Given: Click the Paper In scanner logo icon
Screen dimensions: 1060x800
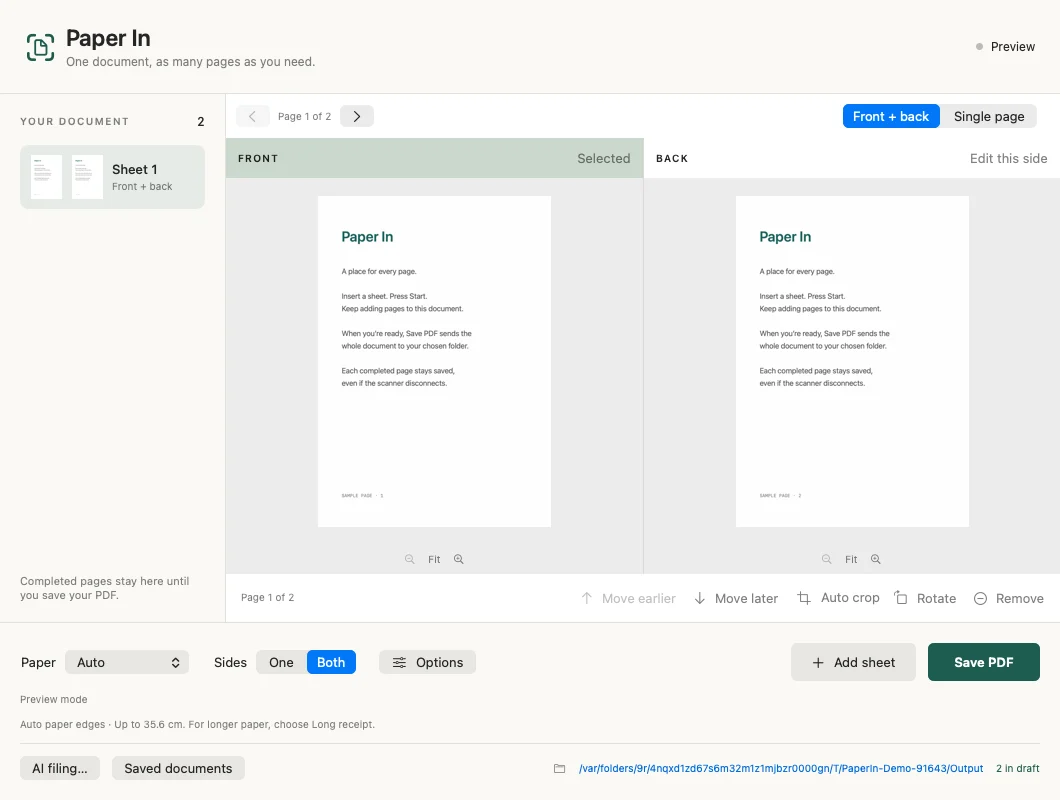Looking at the screenshot, I should (41, 47).
